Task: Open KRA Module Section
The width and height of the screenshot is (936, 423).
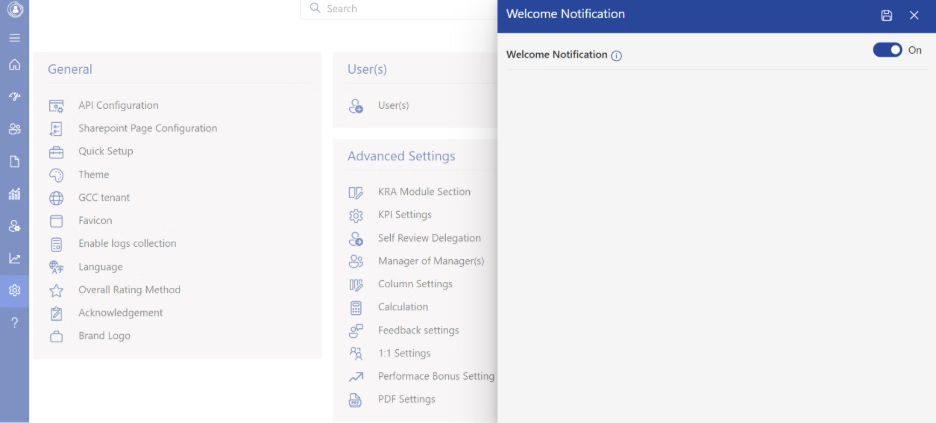Action: [x=424, y=192]
